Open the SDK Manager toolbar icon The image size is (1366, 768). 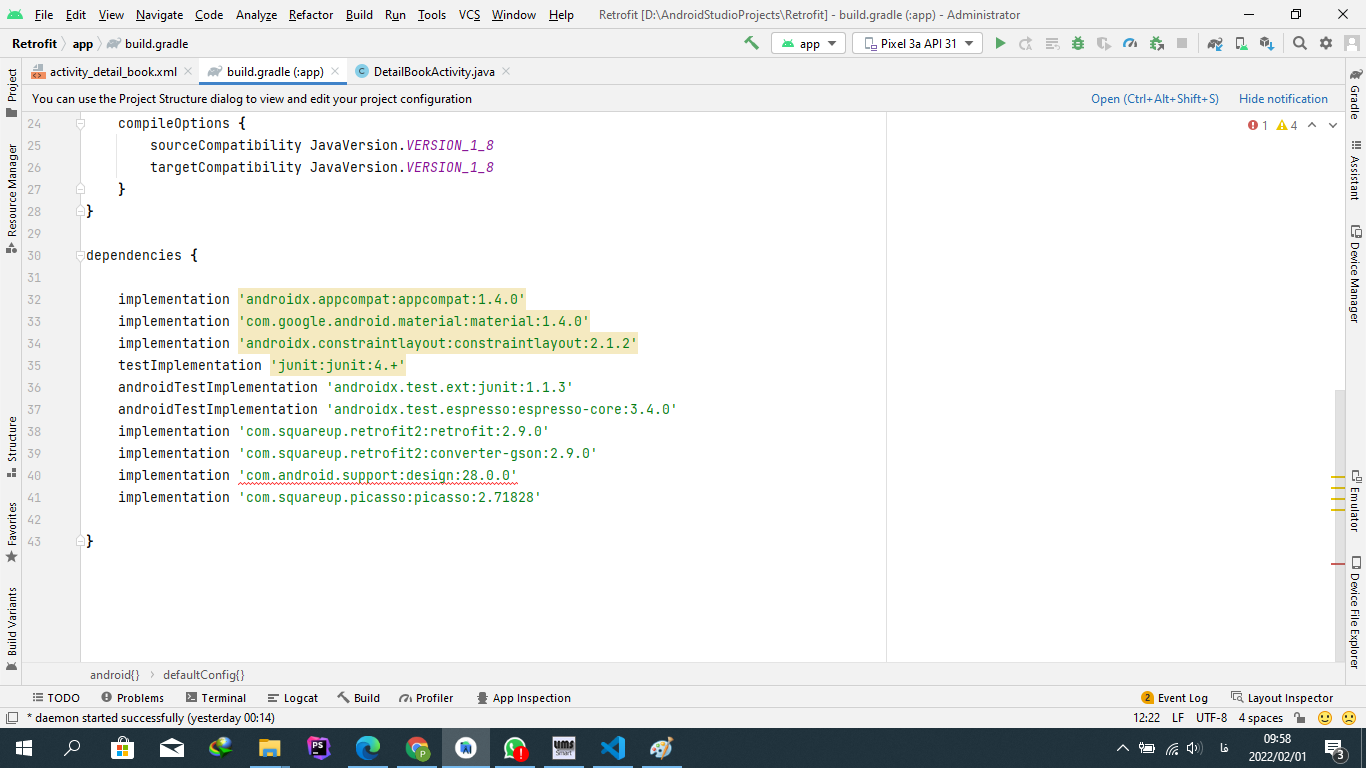coord(1267,43)
